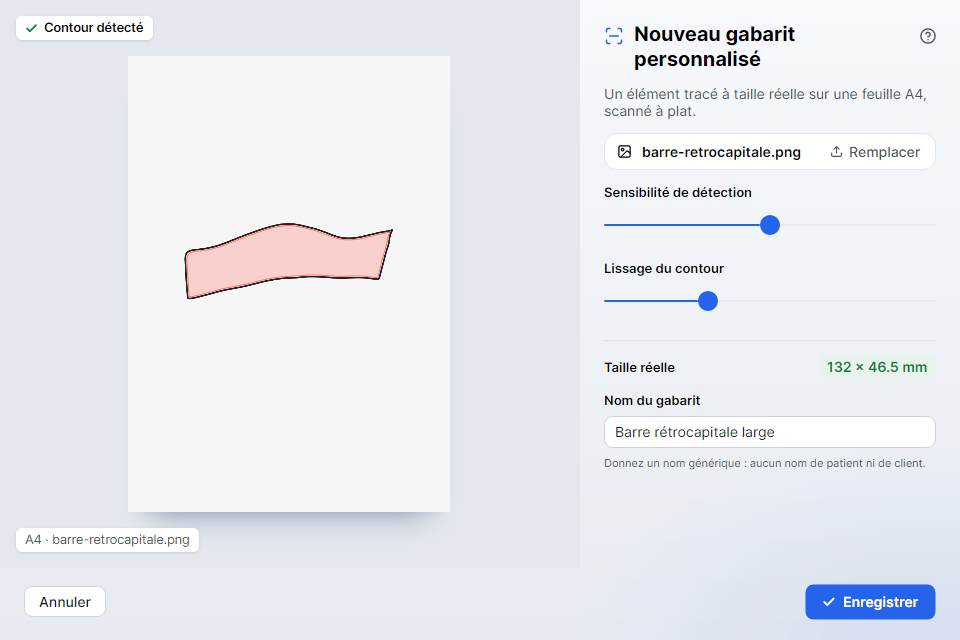The image size is (960, 640).
Task: Adjust the Sensibilité de détection slider handle
Action: 770,225
